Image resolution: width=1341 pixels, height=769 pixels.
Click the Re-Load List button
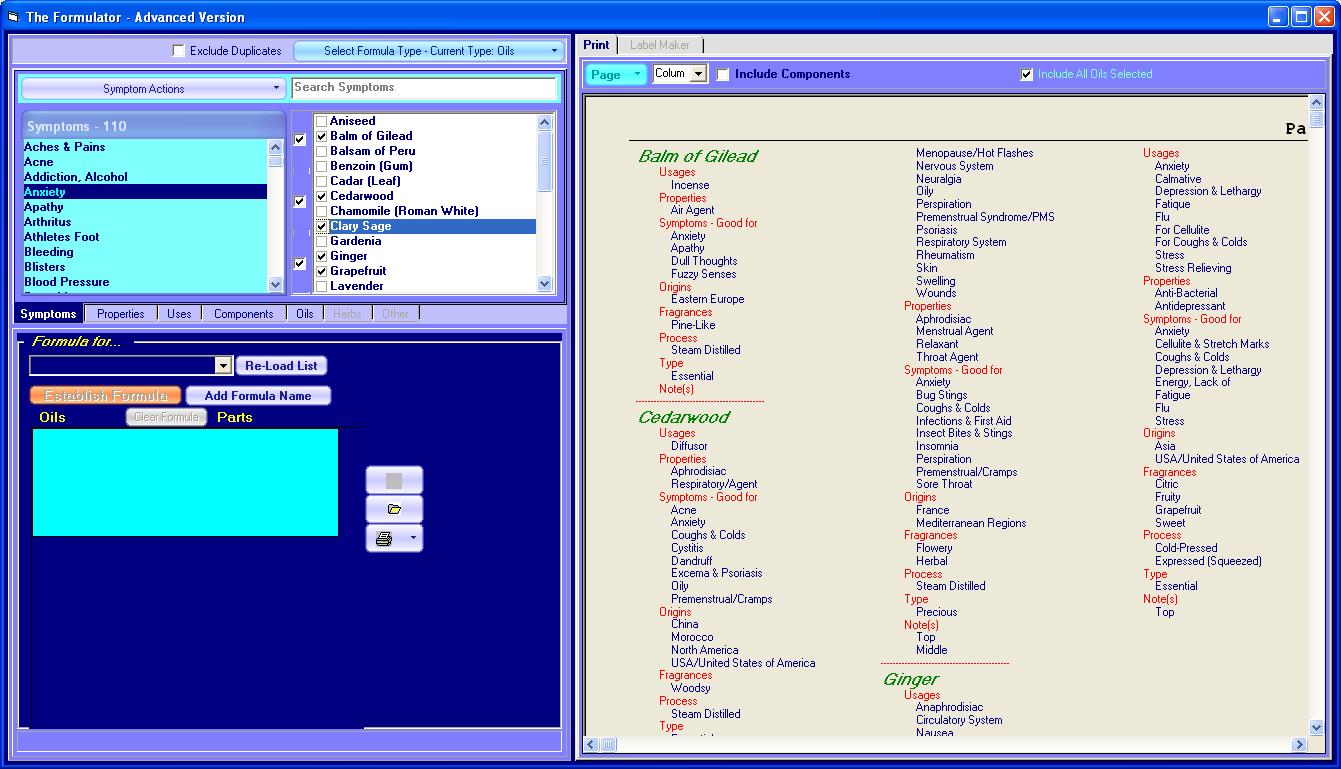(281, 365)
